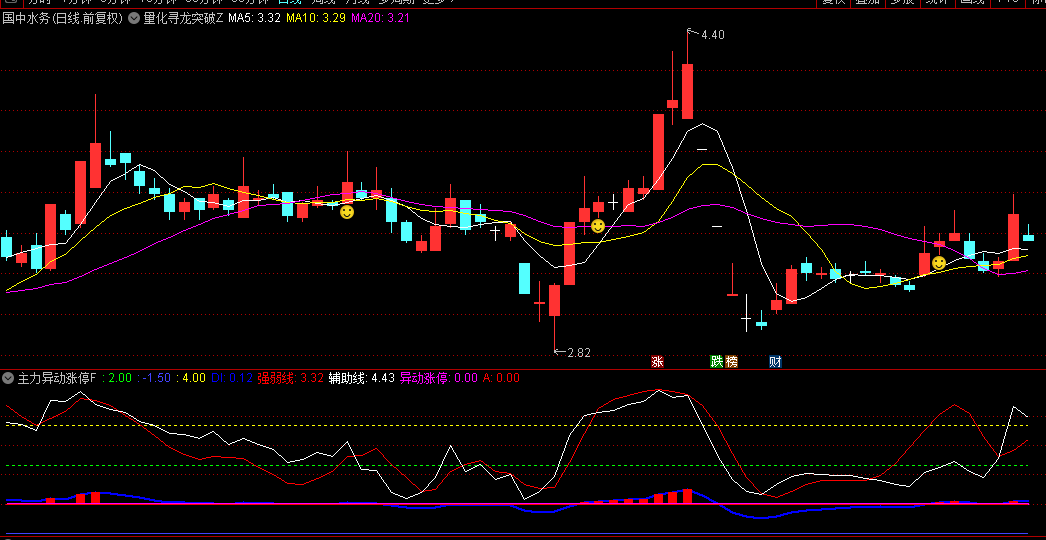Viewport: 1046px width, 540px height.
Task: Click the rightmost smiley signal marker
Action: click(939, 263)
